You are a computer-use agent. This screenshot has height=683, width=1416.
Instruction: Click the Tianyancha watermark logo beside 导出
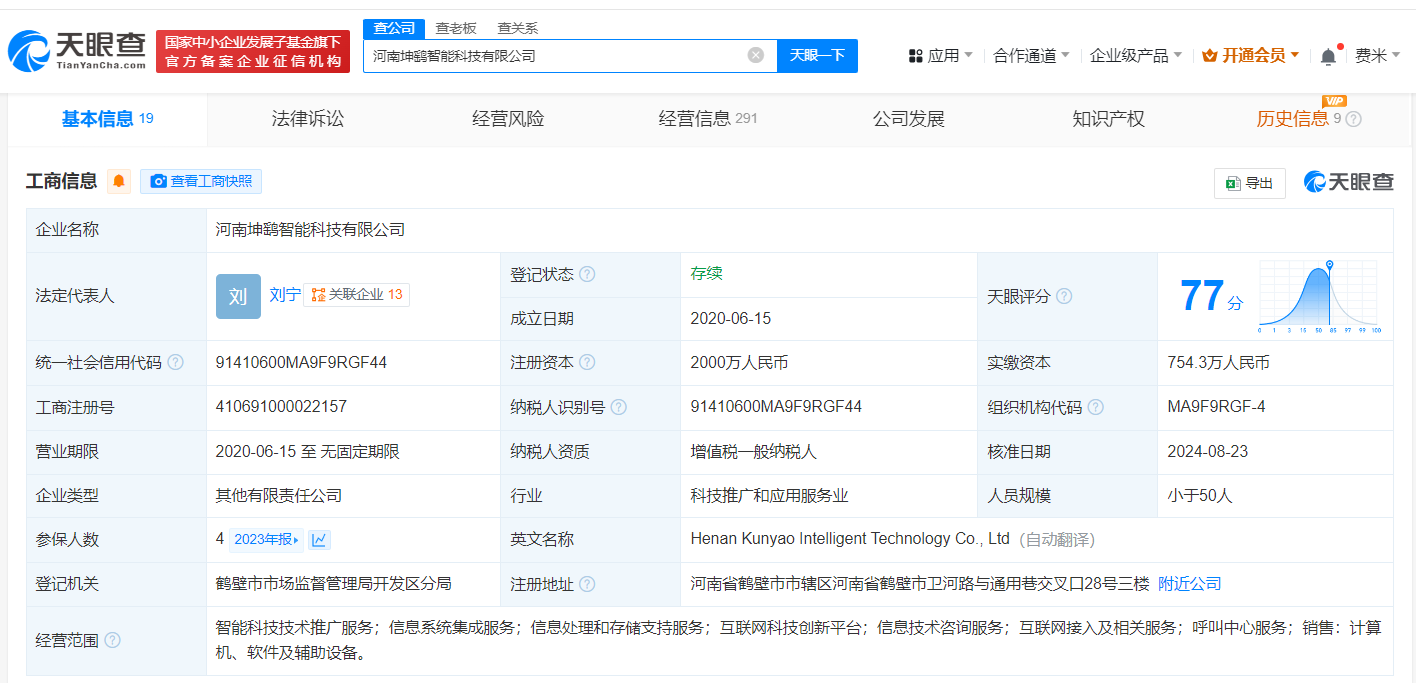pyautogui.click(x=1348, y=182)
